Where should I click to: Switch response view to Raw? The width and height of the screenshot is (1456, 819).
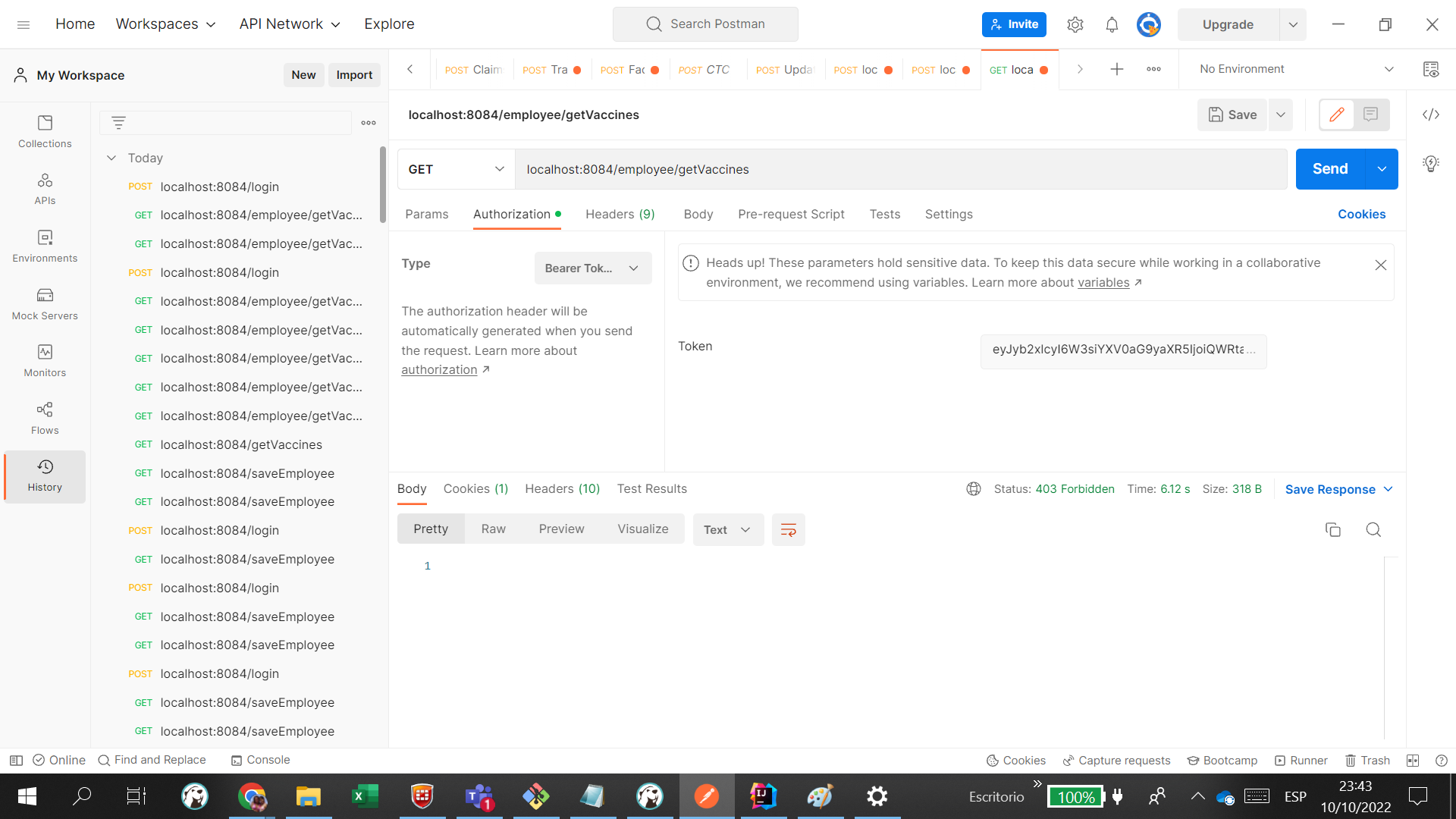tap(493, 529)
